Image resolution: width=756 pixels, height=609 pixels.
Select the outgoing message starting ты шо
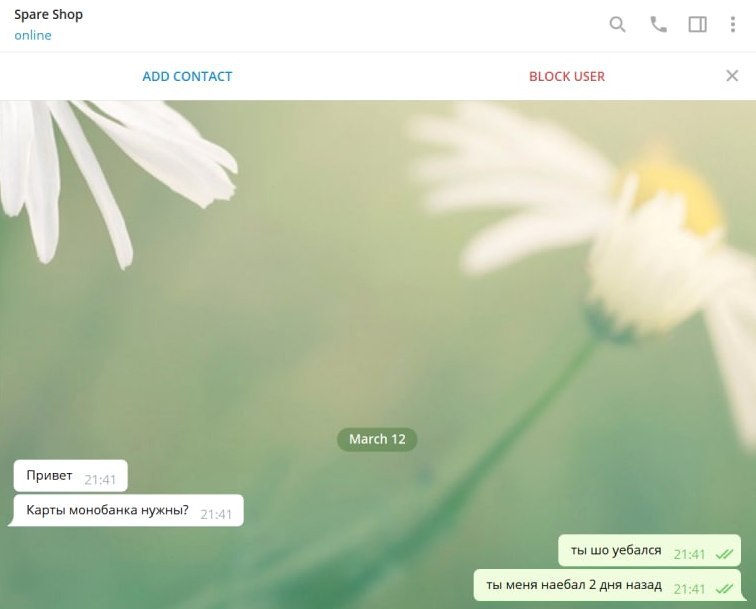pyautogui.click(x=649, y=550)
